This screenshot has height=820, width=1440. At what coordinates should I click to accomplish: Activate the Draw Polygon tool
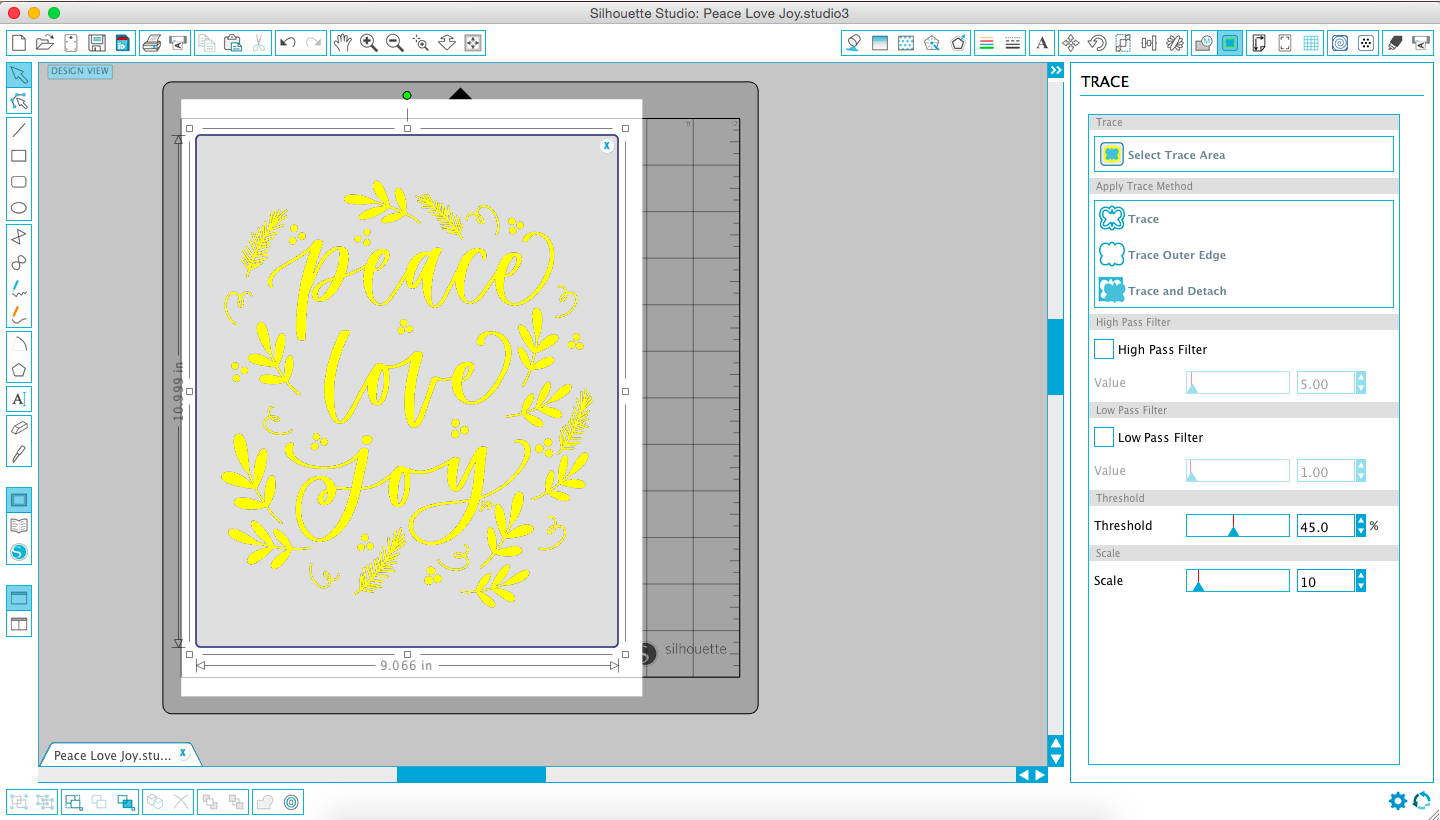pyautogui.click(x=18, y=236)
